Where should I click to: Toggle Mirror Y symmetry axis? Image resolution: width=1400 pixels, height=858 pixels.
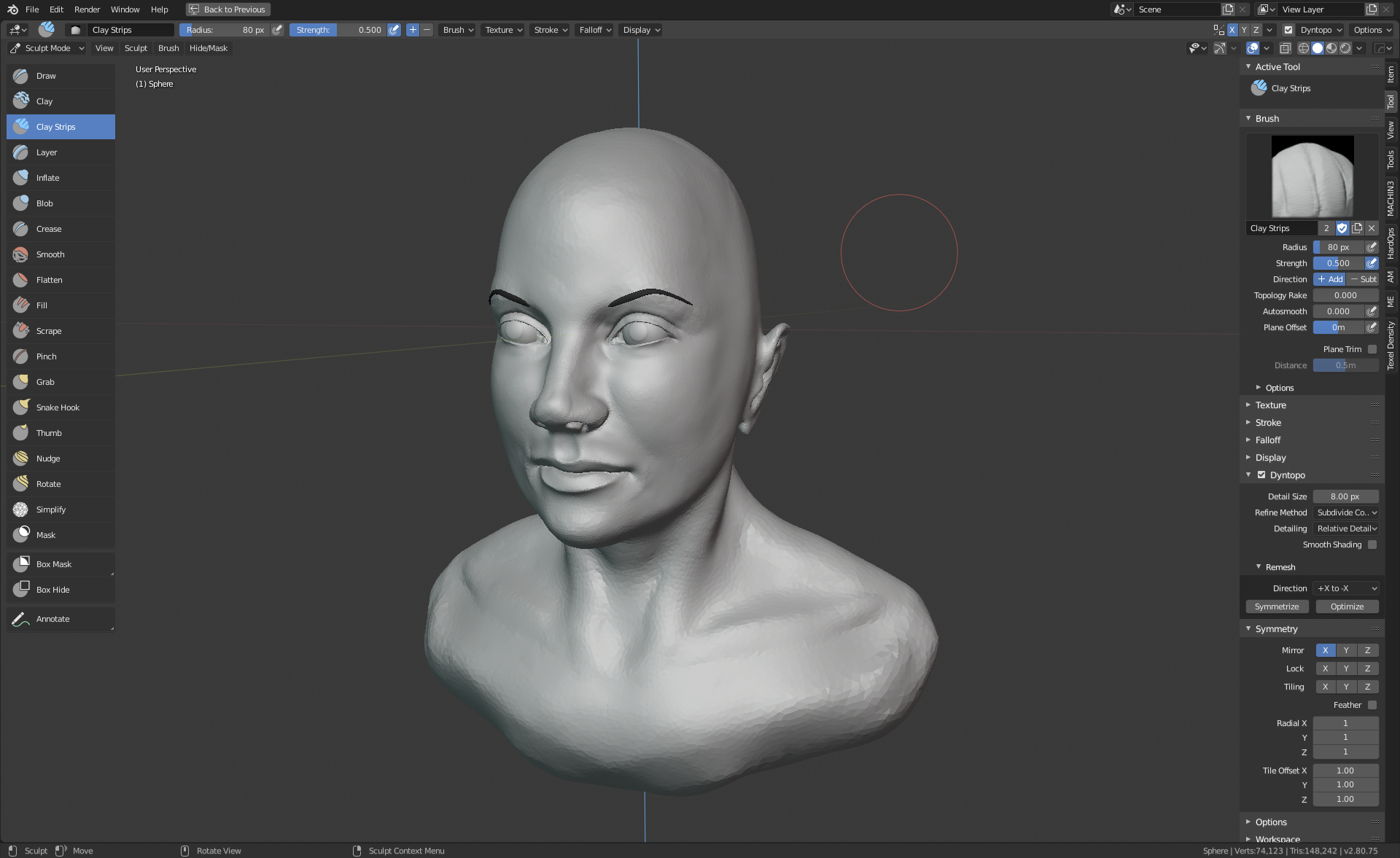click(1346, 650)
